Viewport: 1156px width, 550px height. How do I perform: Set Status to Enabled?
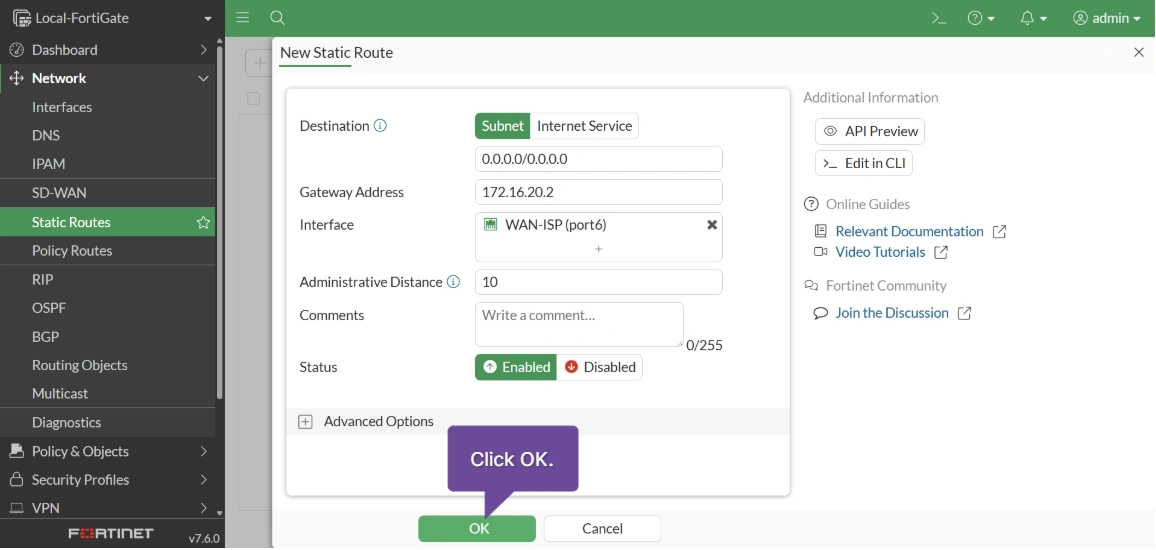[515, 367]
